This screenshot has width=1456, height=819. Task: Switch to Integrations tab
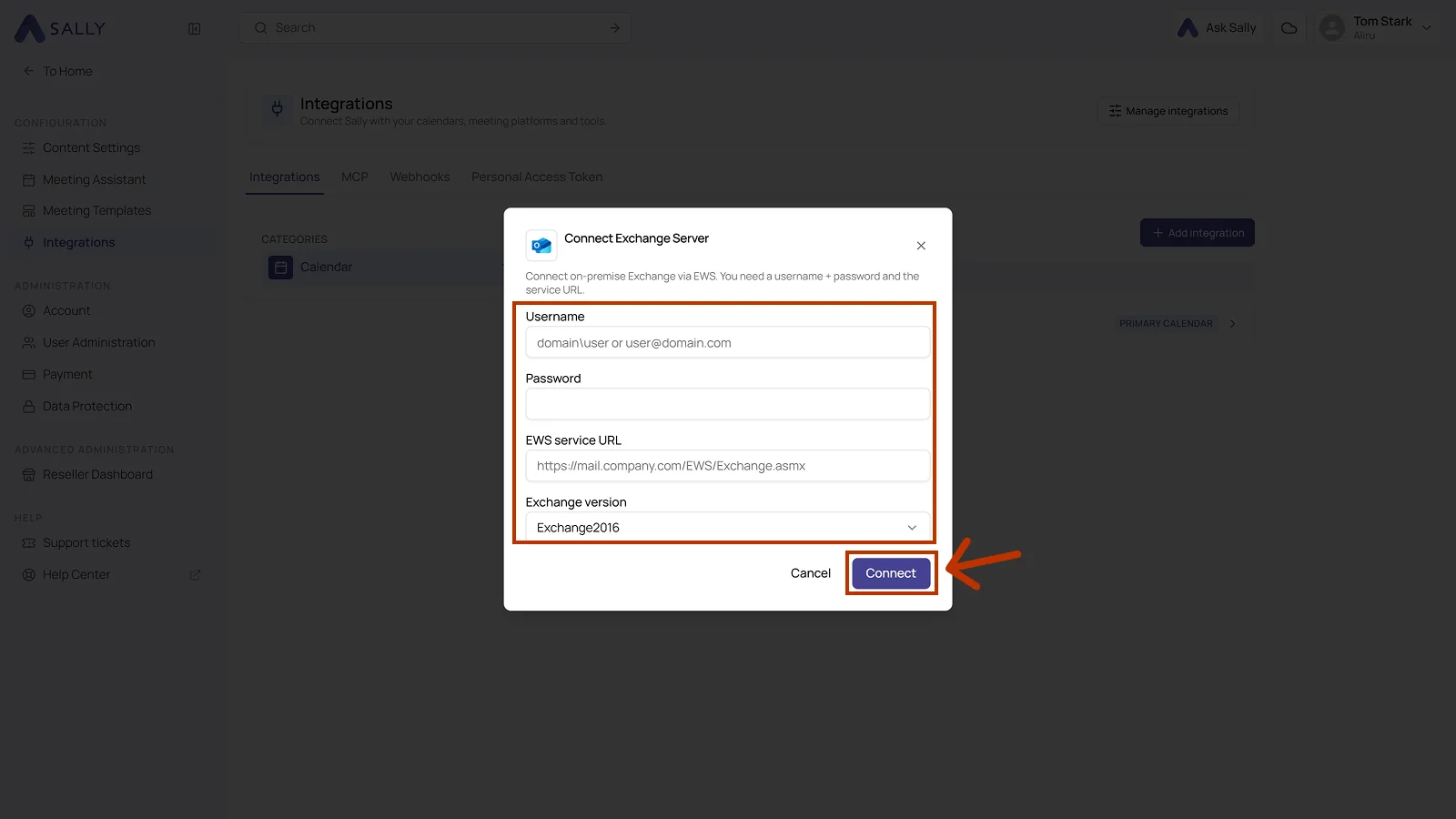pos(285,177)
